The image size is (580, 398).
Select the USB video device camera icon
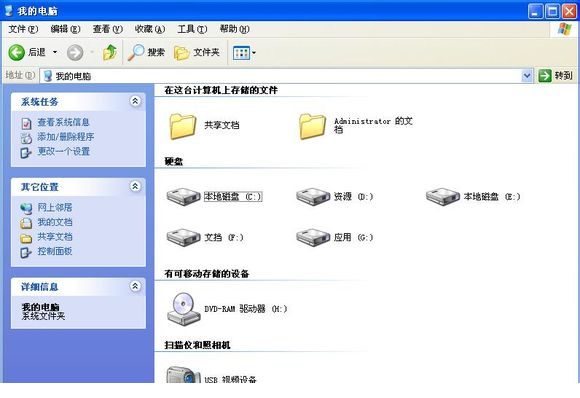pyautogui.click(x=183, y=375)
